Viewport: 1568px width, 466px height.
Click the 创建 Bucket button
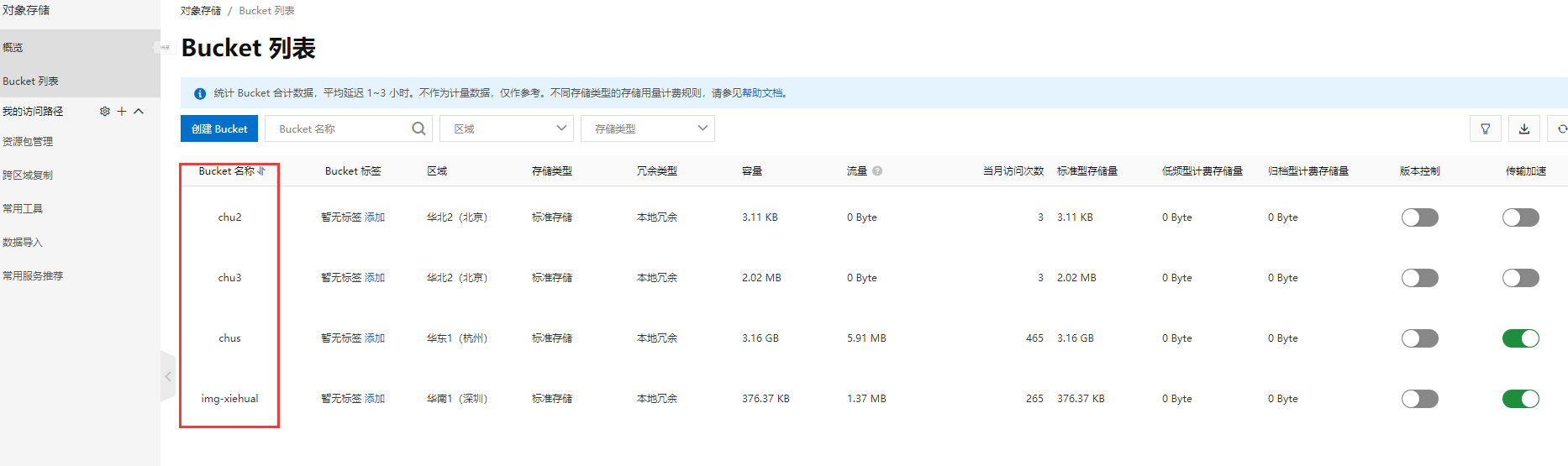219,128
